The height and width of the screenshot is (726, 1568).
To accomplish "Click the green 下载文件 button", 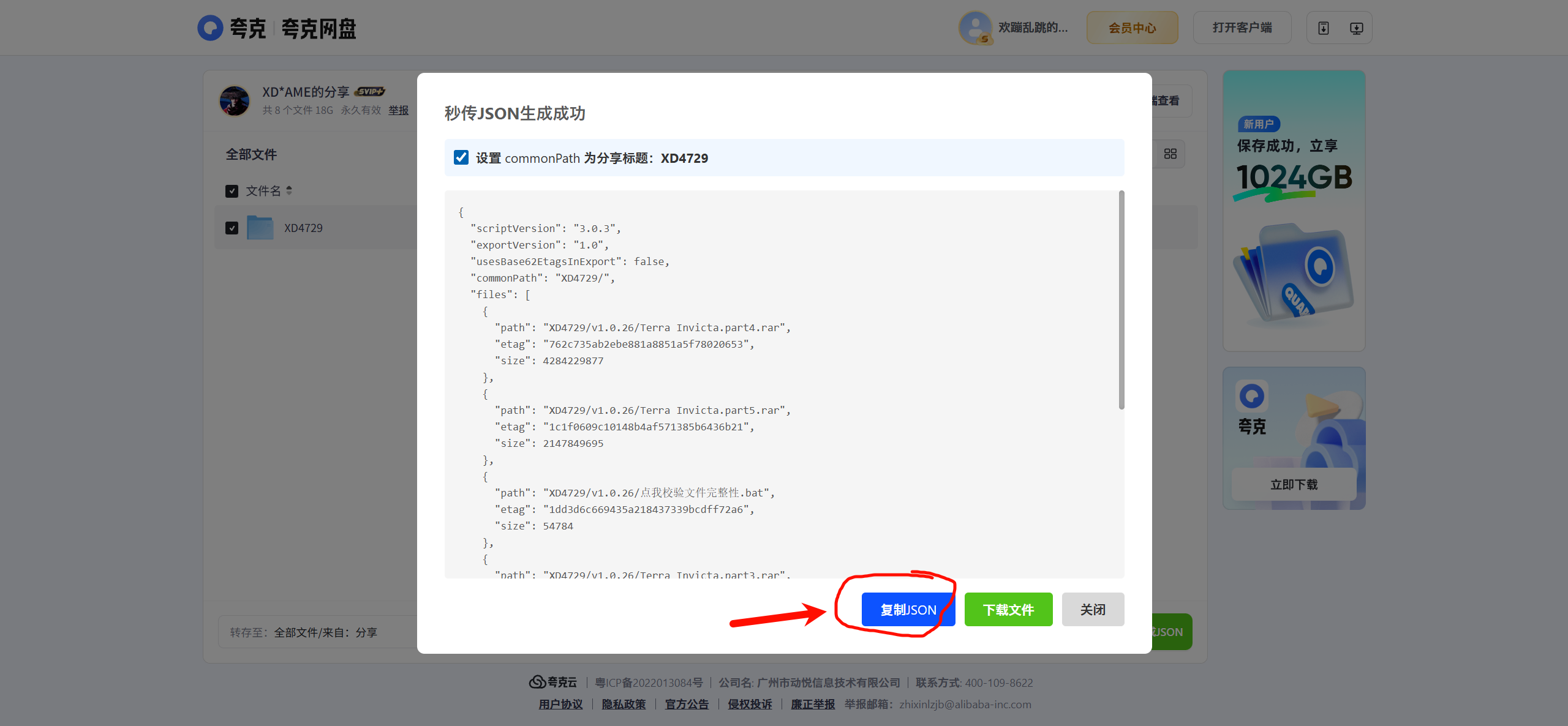I will (1008, 610).
